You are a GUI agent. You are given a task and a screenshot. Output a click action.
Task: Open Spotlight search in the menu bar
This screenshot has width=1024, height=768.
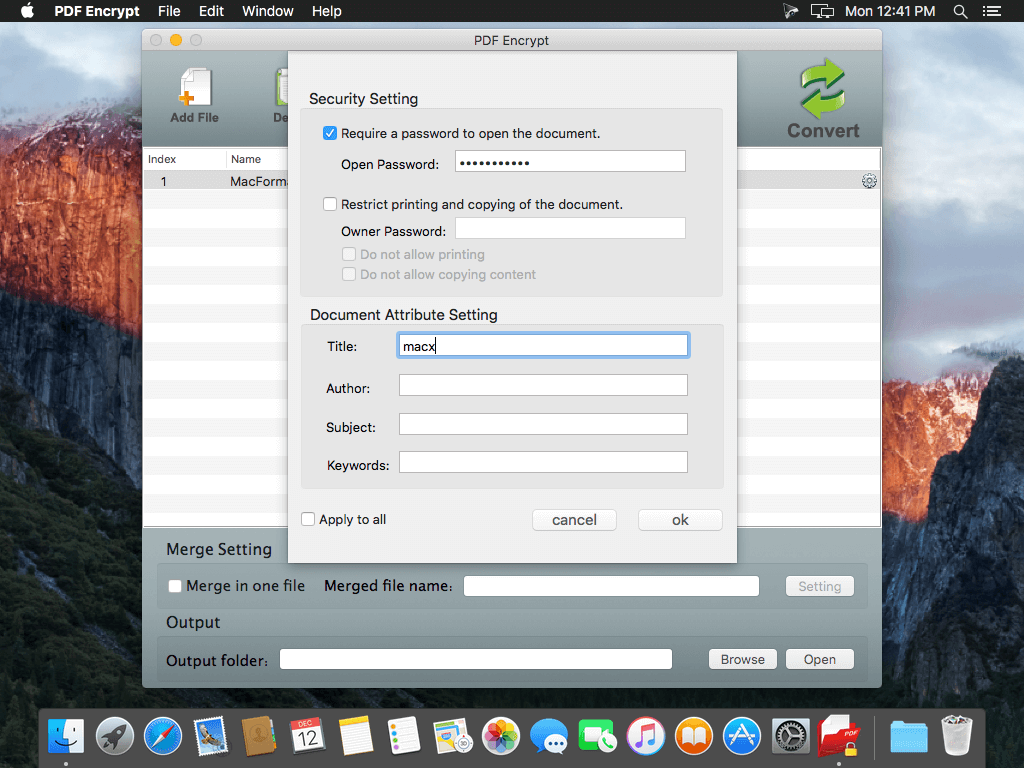960,11
